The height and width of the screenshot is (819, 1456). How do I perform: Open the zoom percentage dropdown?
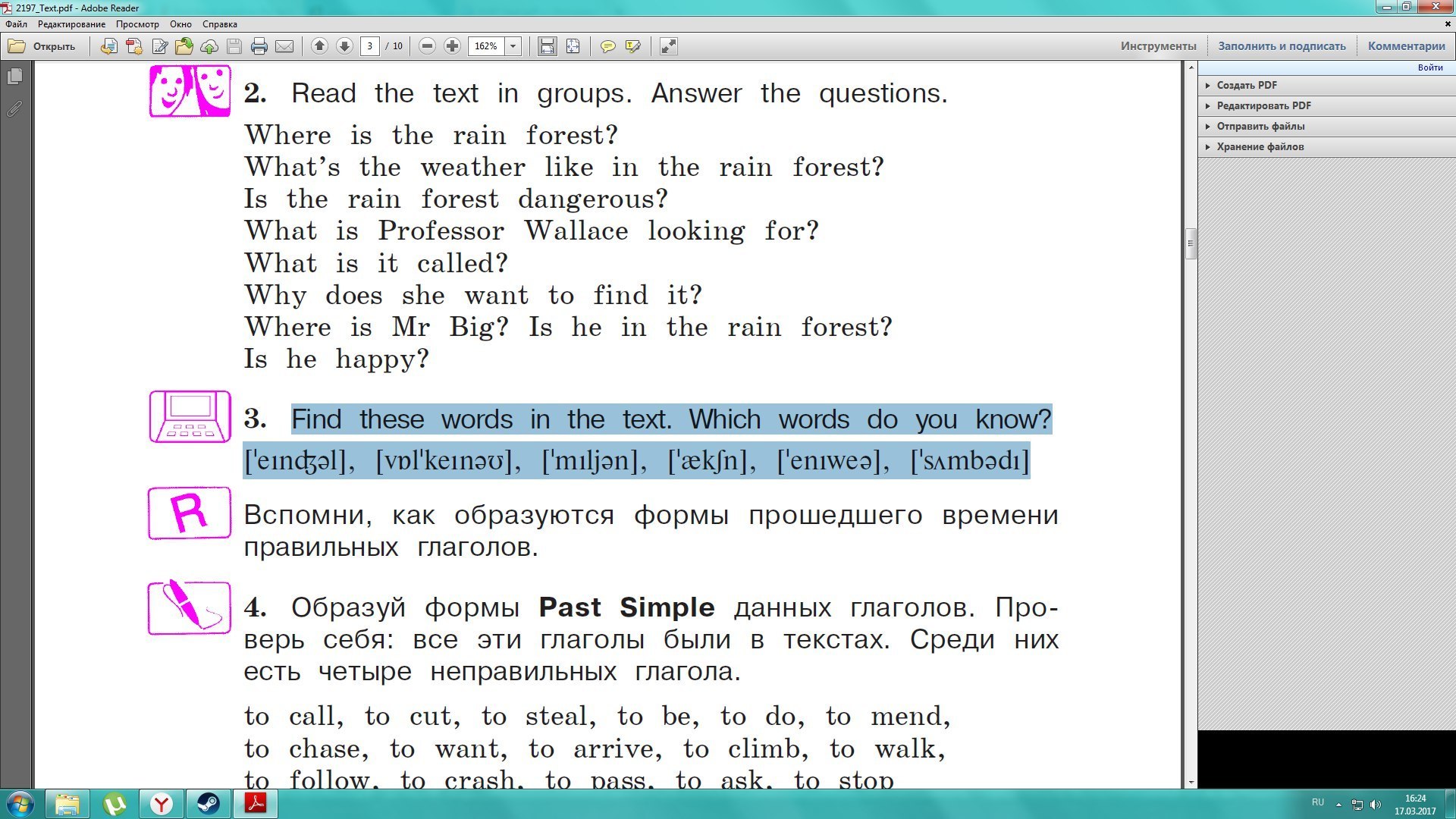[513, 46]
